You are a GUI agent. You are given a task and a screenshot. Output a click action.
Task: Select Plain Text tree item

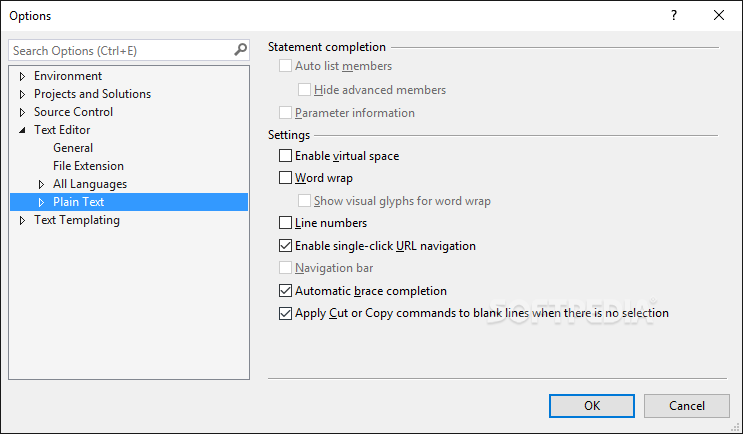point(78,202)
